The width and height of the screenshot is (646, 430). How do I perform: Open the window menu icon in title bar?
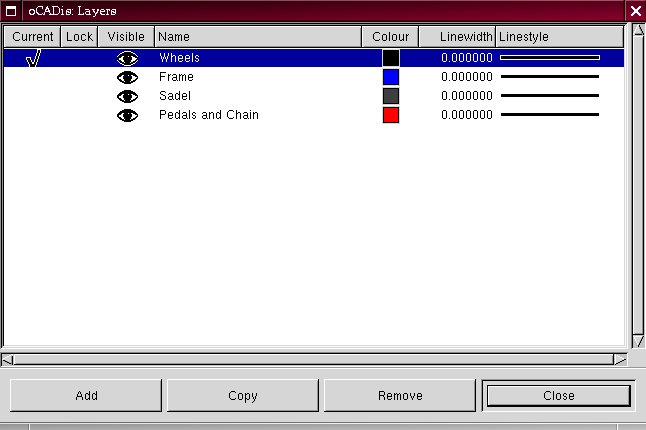11,11
